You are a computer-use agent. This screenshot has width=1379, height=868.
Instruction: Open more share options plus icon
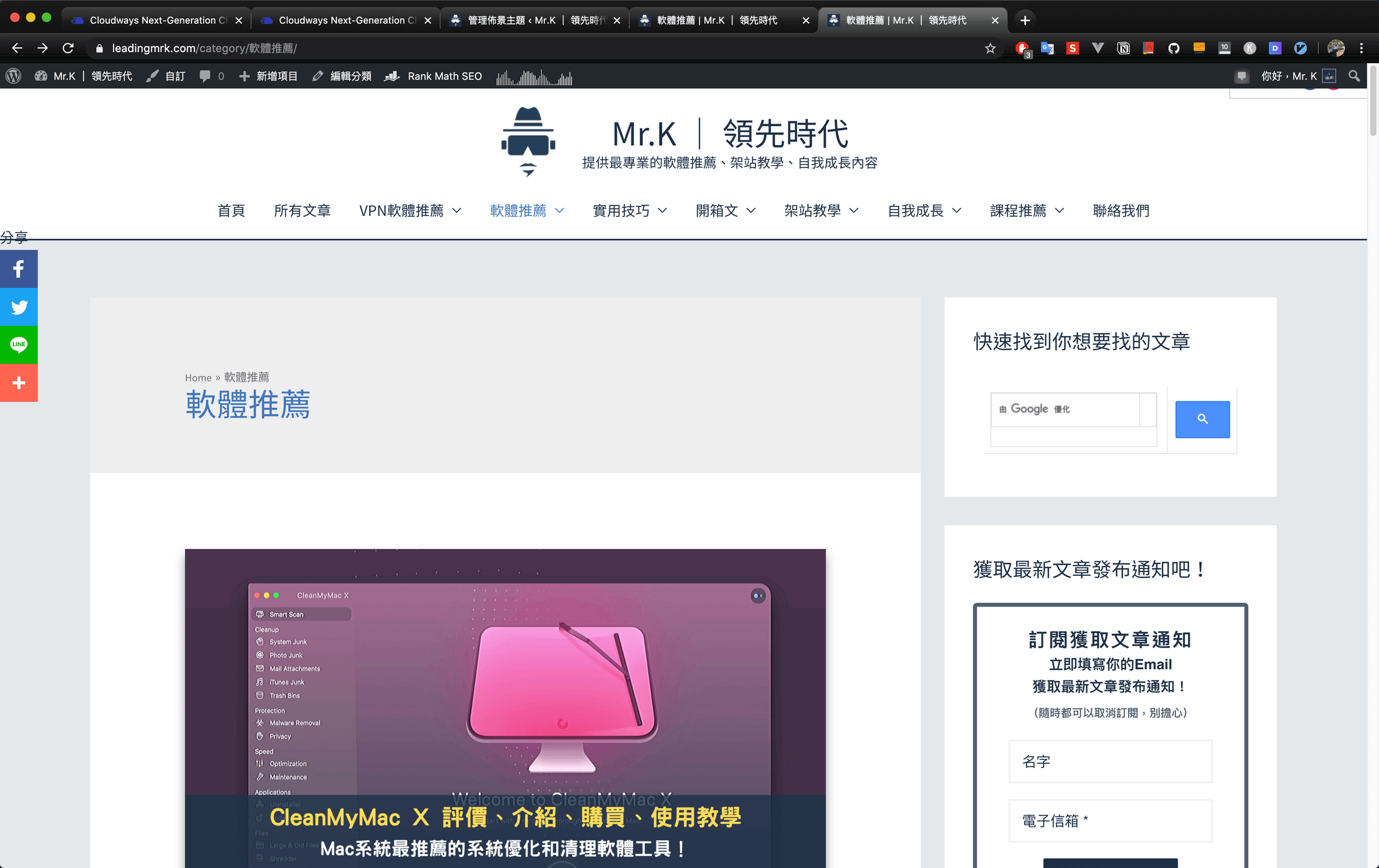(19, 382)
